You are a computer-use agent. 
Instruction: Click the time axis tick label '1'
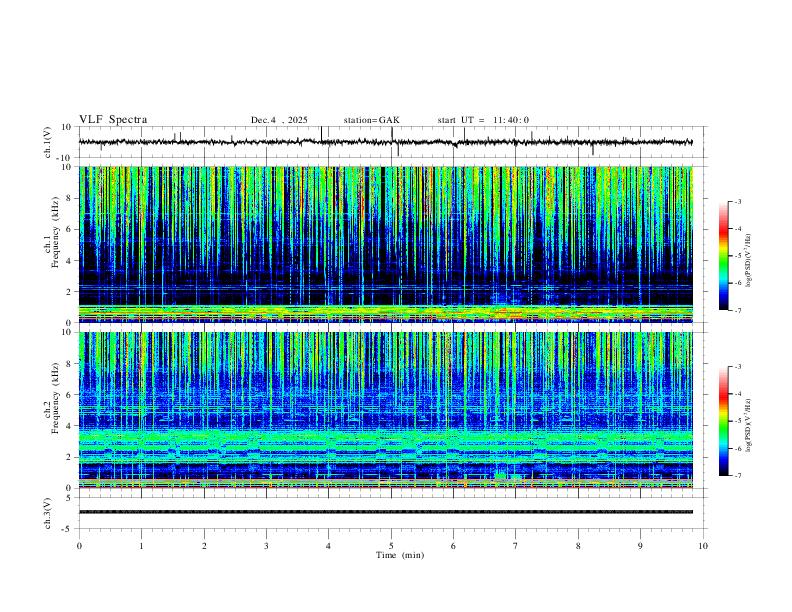pos(141,546)
